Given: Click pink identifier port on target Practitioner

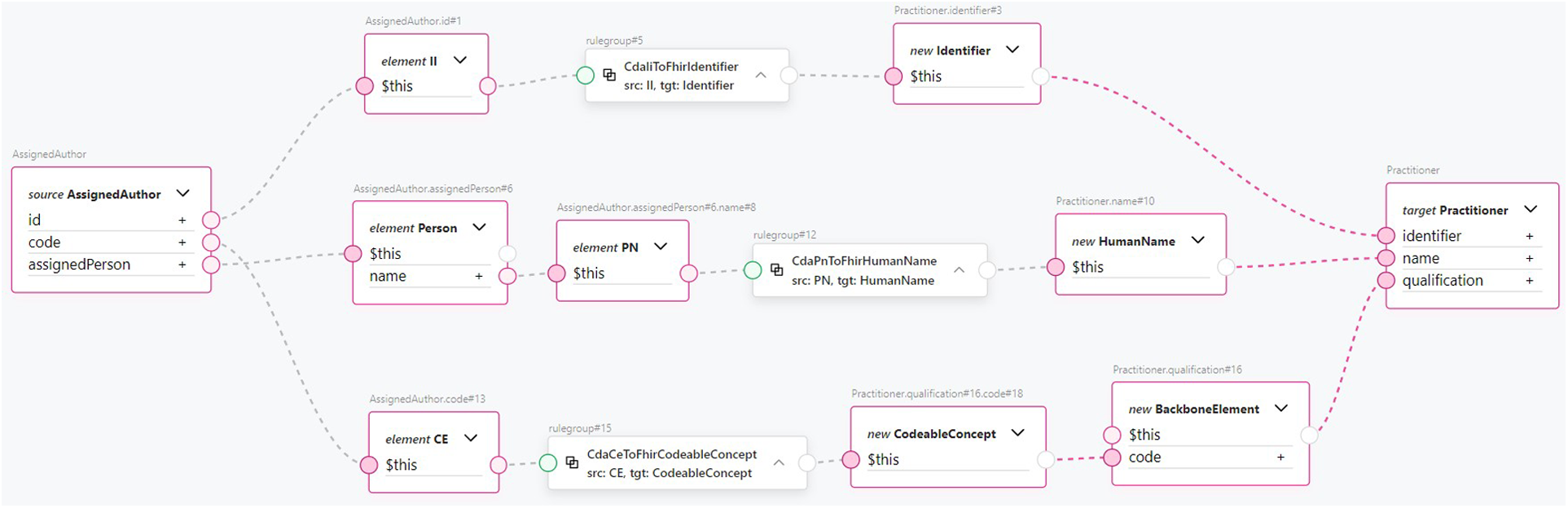Looking at the screenshot, I should point(1386,236).
